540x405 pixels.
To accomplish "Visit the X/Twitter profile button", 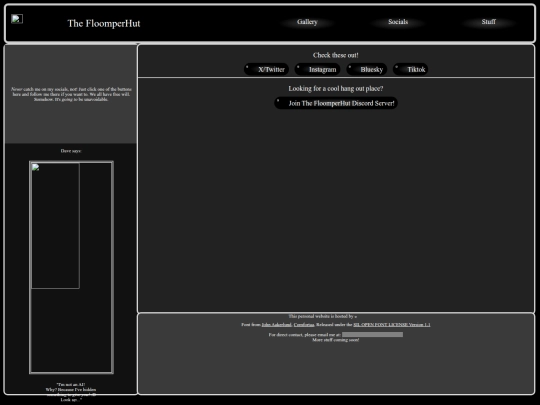I will click(266, 69).
